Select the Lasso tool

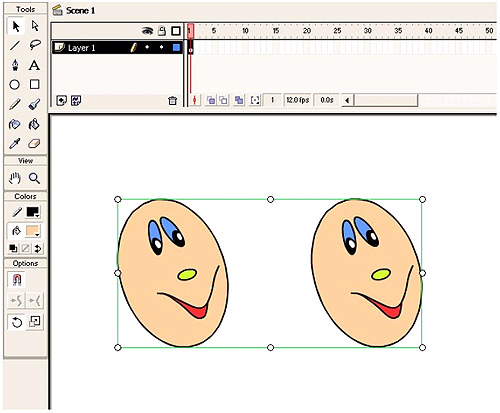coord(35,45)
